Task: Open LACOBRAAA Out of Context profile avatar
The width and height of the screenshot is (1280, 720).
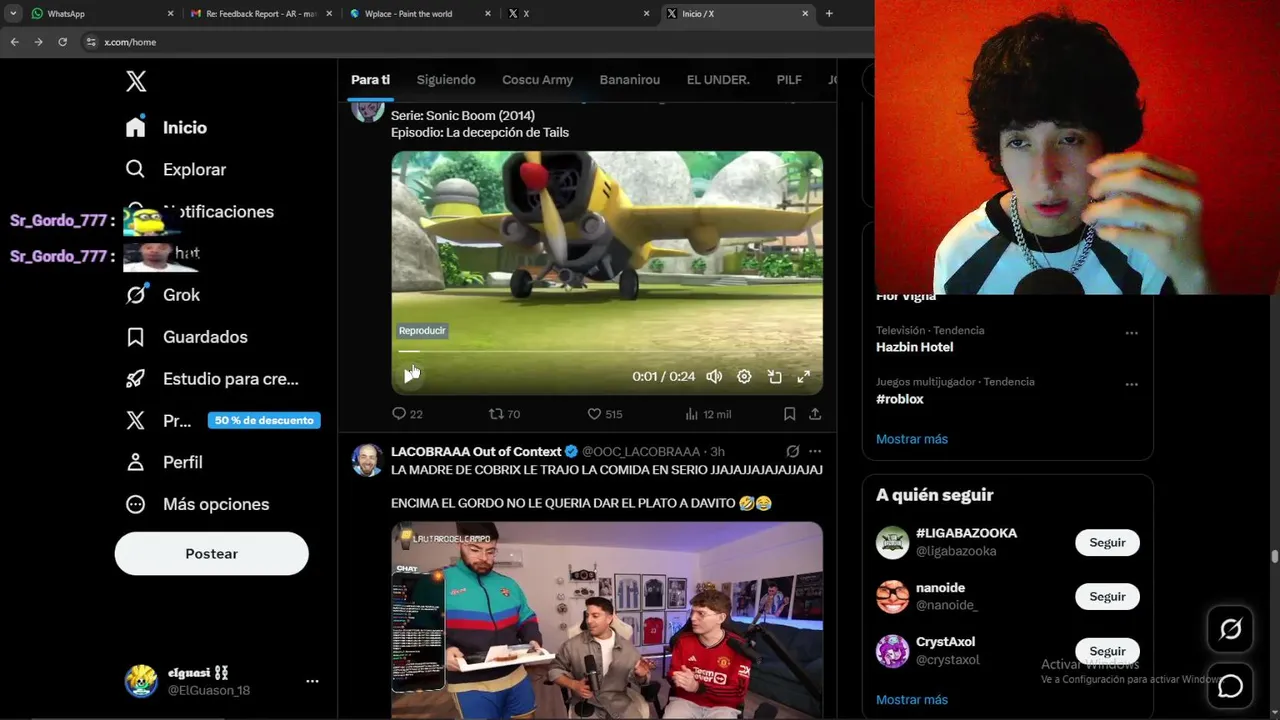Action: (x=367, y=460)
